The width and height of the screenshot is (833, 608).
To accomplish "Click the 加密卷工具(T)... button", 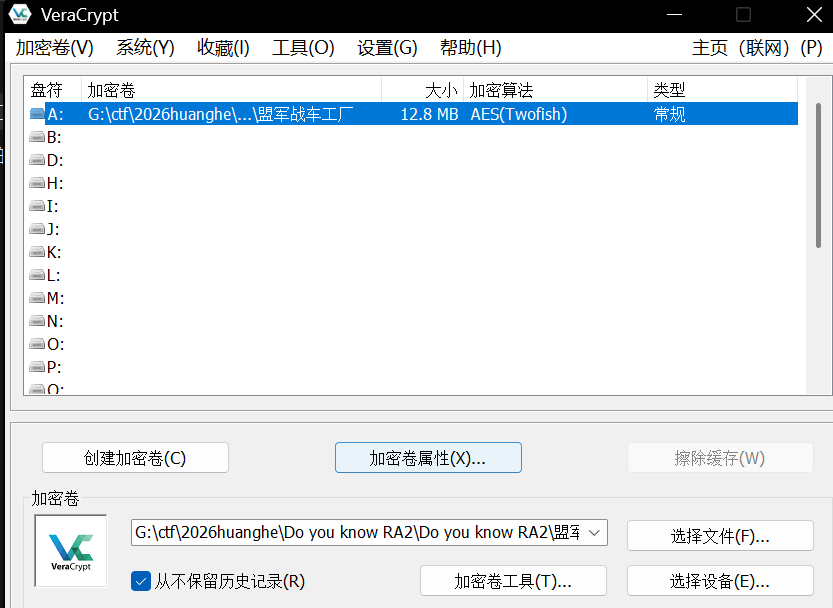I will 513,581.
